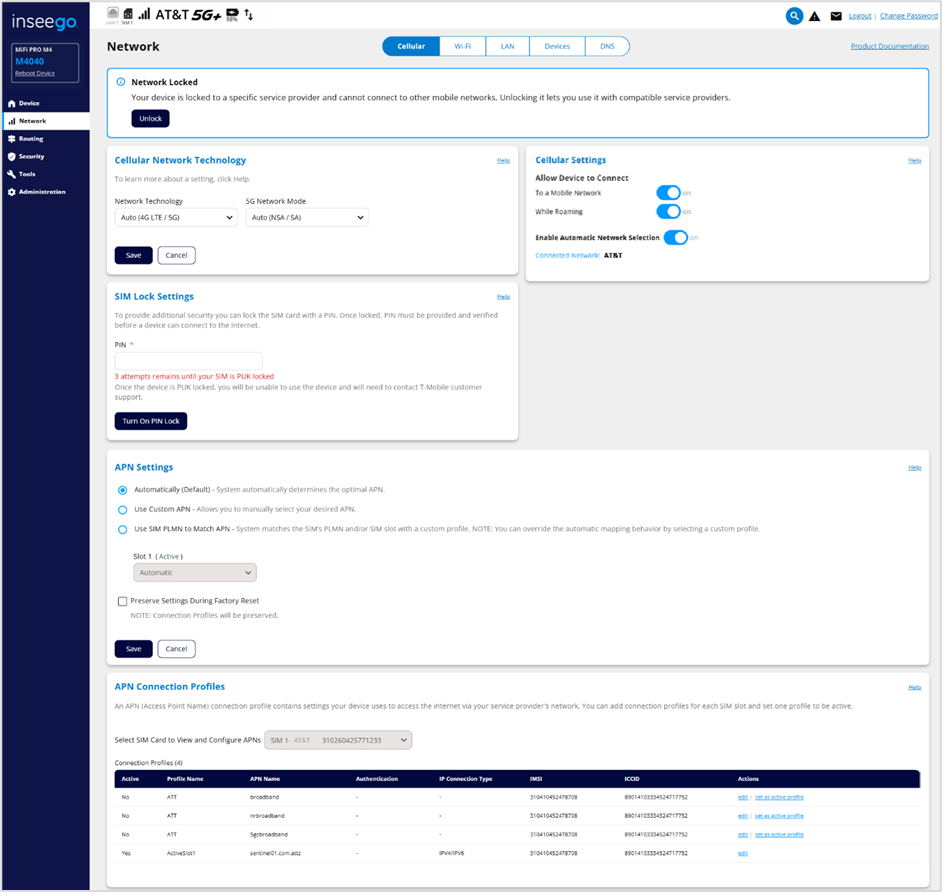Select the Use Custom APN radio button
The height and width of the screenshot is (892, 942).
pos(122,509)
